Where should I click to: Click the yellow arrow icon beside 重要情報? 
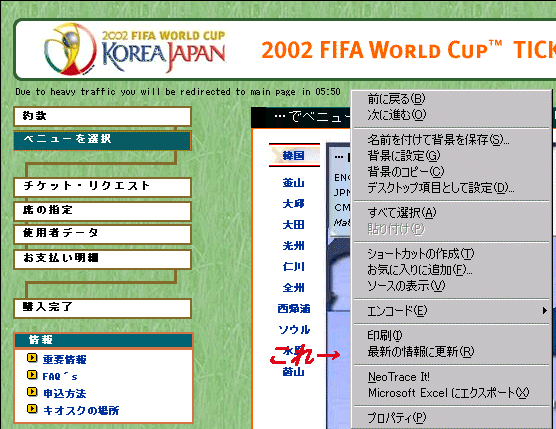click(32, 358)
